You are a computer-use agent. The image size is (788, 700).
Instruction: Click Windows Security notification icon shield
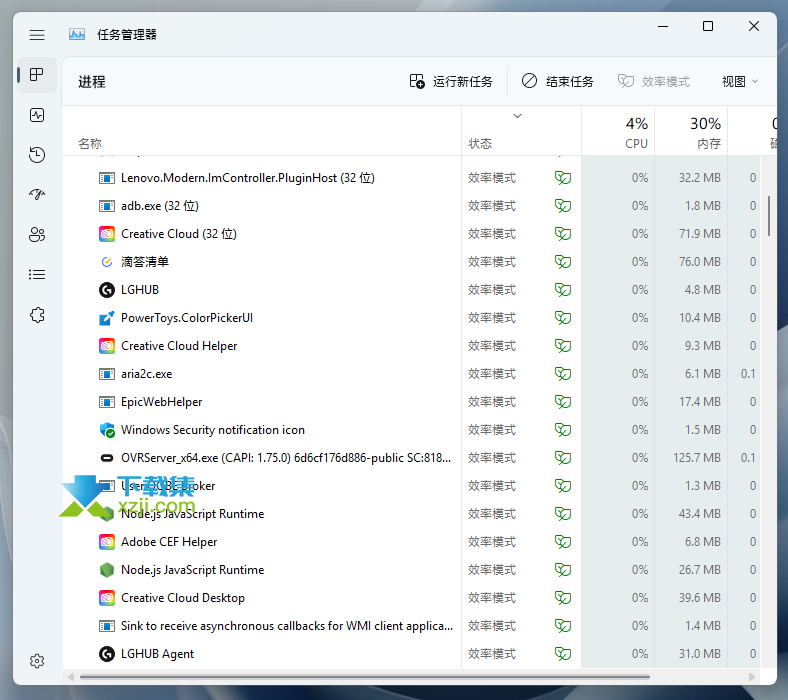pyautogui.click(x=107, y=430)
